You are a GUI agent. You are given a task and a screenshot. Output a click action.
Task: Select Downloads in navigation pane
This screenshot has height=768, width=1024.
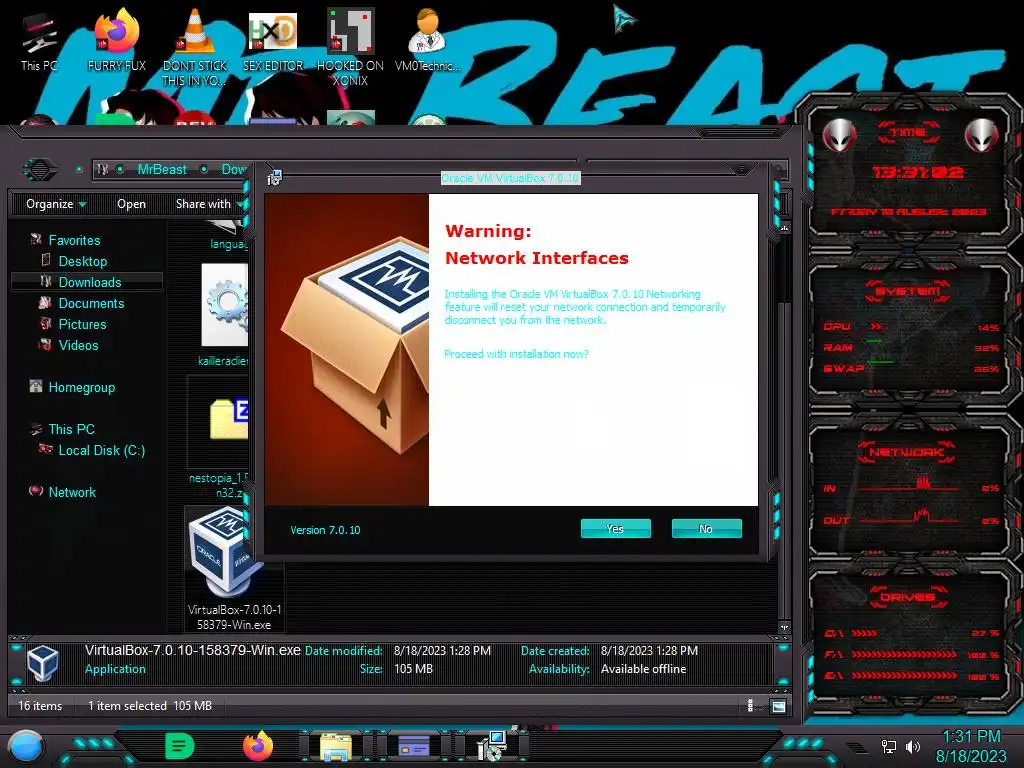(x=90, y=282)
